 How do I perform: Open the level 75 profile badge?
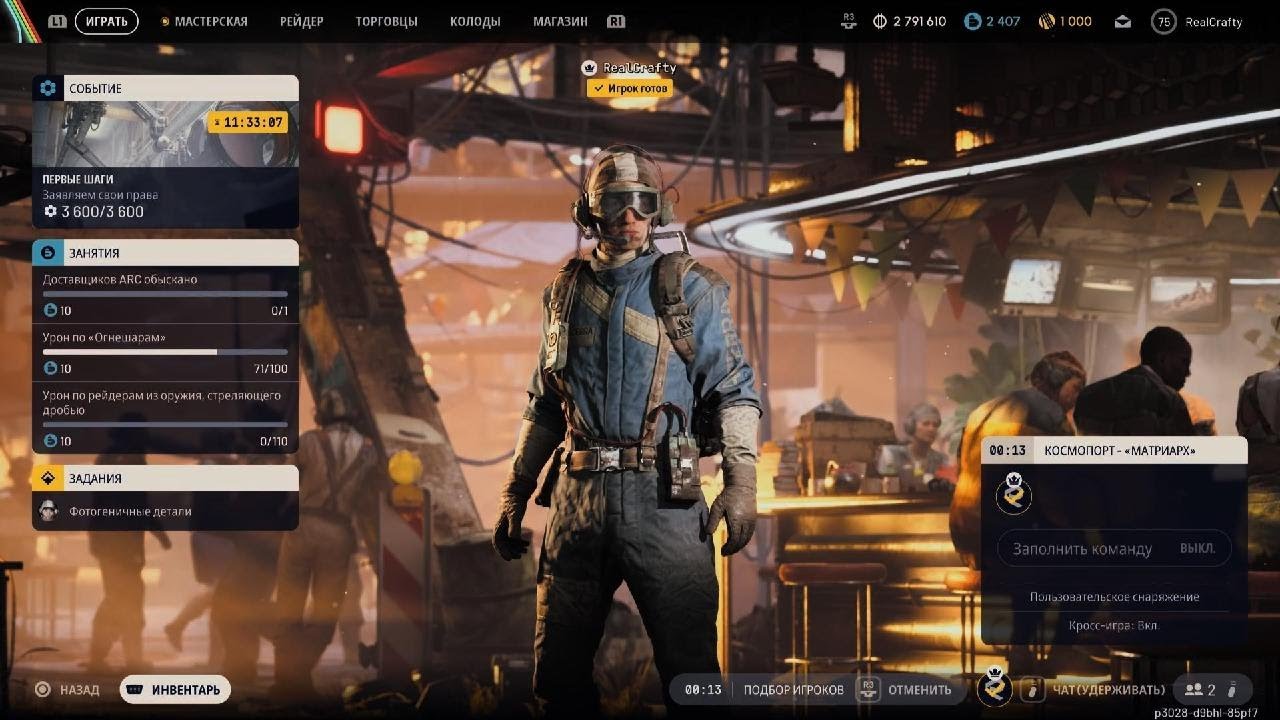[x=1163, y=21]
